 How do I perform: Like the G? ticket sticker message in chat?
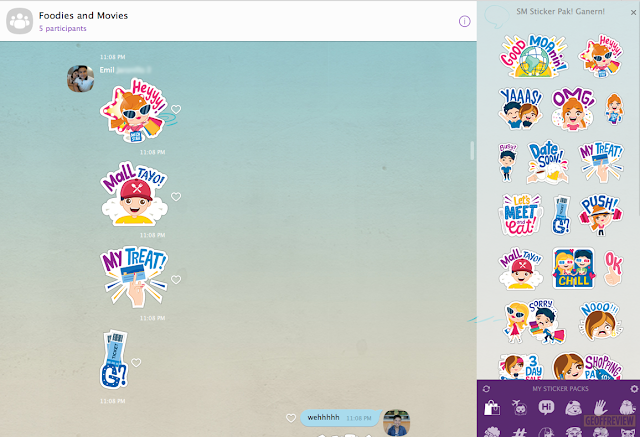click(136, 362)
